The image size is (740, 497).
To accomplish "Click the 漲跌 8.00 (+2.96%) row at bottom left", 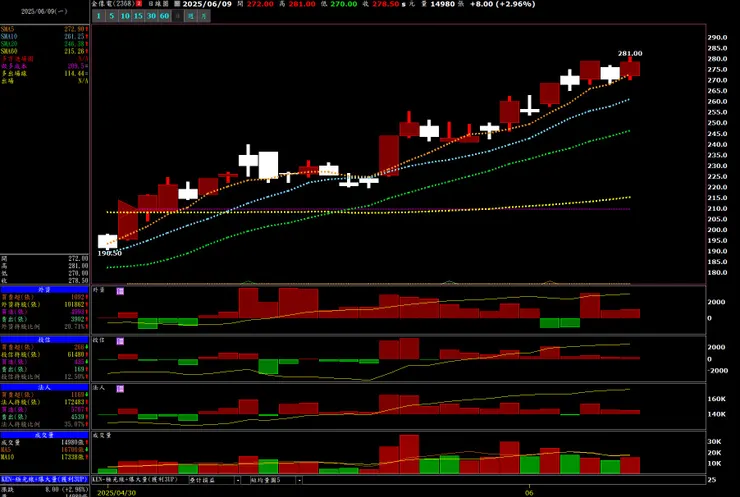I will coord(44,490).
